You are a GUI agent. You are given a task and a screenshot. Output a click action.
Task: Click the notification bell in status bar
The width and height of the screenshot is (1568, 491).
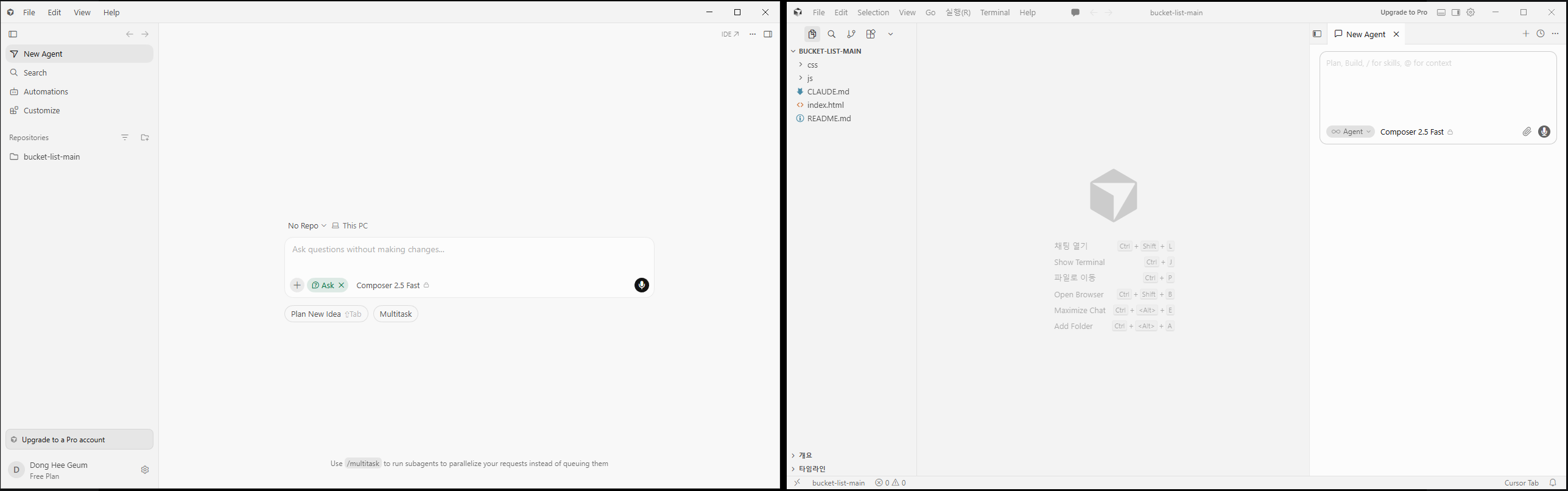(x=1553, y=482)
